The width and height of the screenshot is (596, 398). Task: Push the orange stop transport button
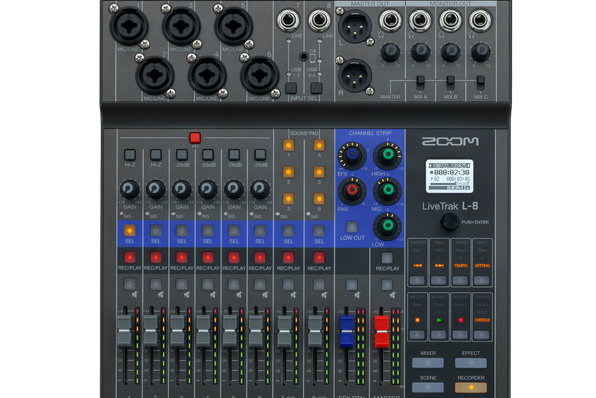coord(417,335)
